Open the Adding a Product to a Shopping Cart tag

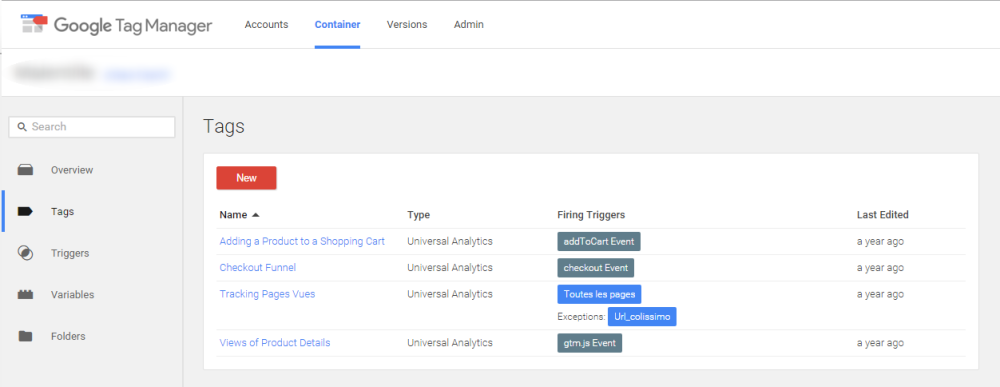302,242
